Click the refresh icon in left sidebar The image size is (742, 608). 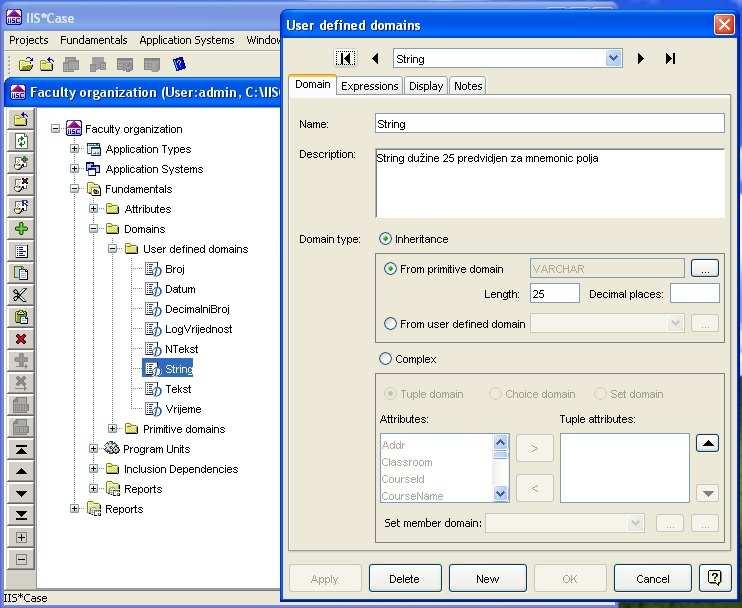coord(21,141)
